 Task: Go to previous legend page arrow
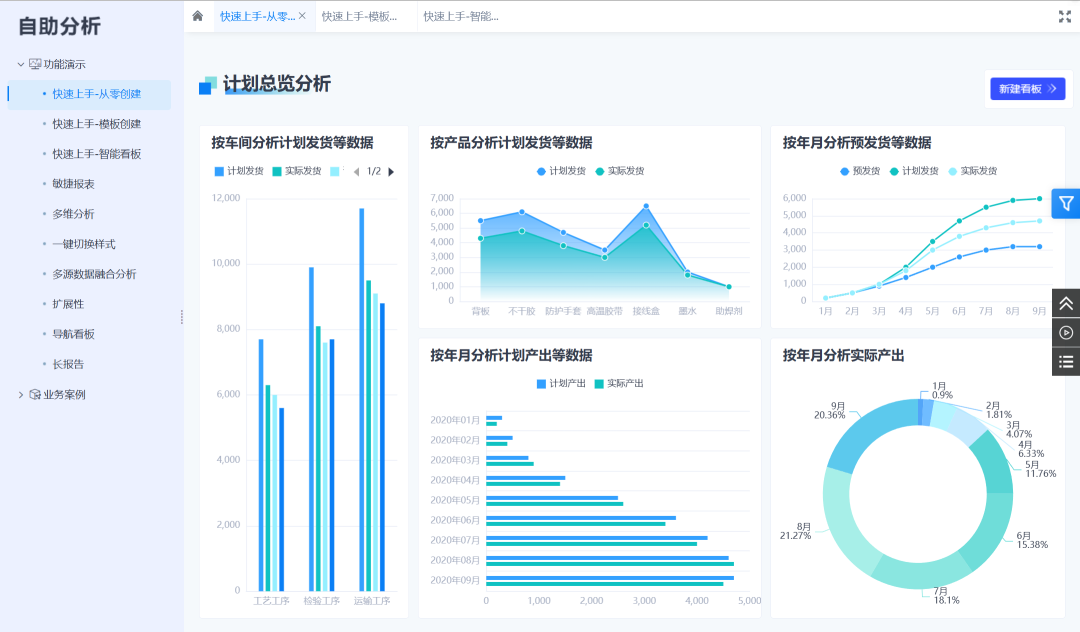[x=356, y=171]
